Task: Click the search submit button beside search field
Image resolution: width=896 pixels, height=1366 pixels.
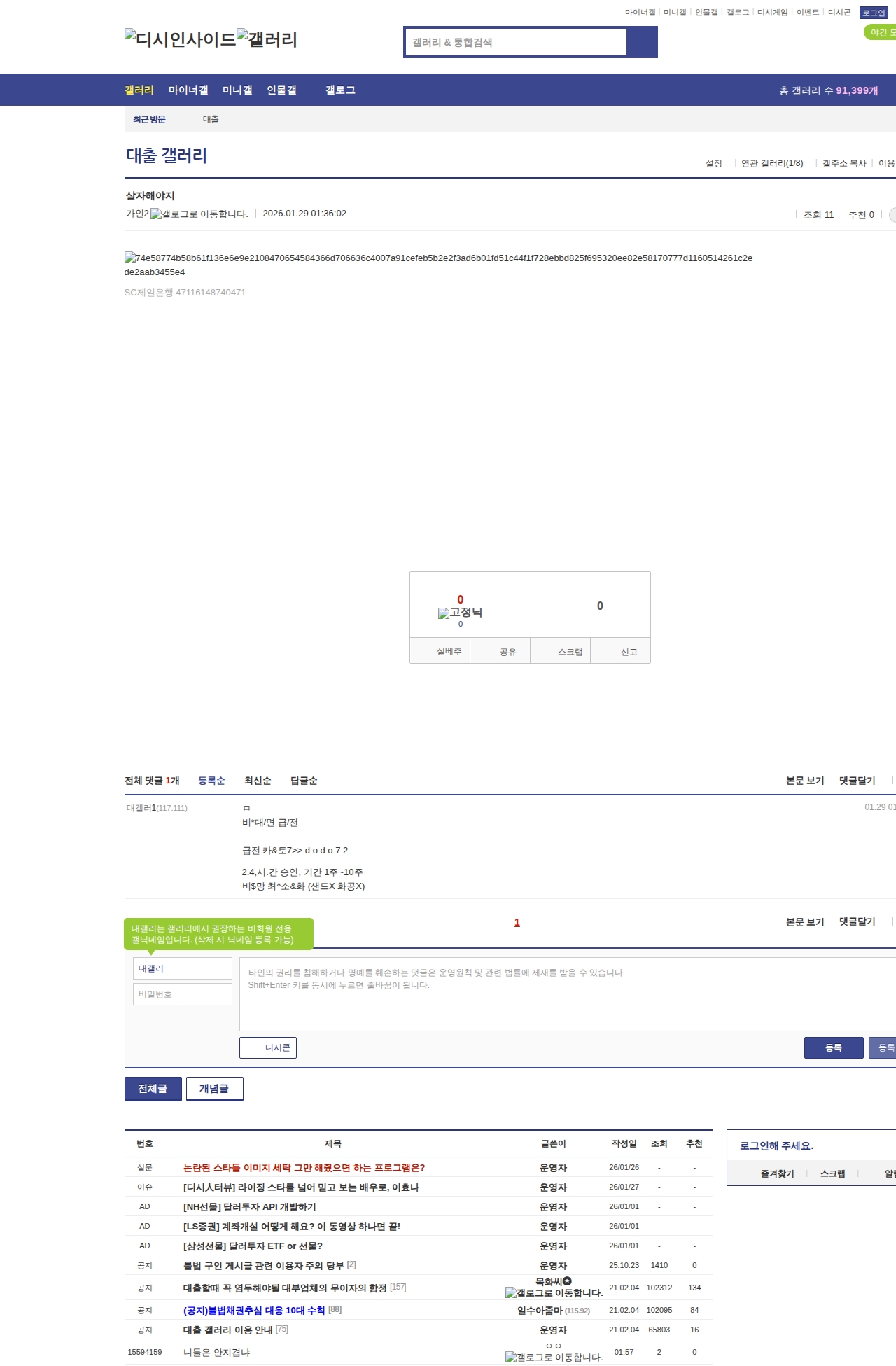Action: (642, 42)
